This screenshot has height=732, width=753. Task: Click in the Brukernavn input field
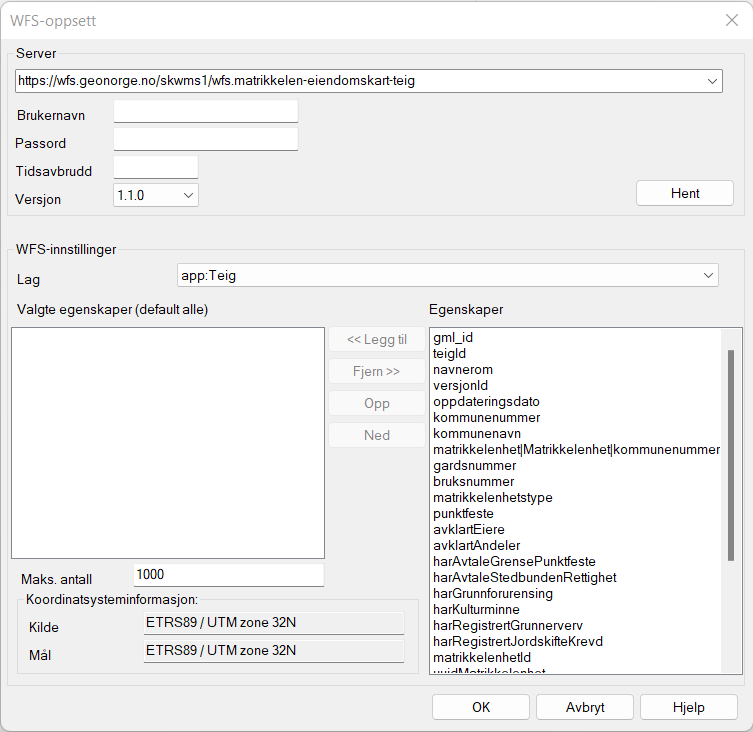pos(206,112)
